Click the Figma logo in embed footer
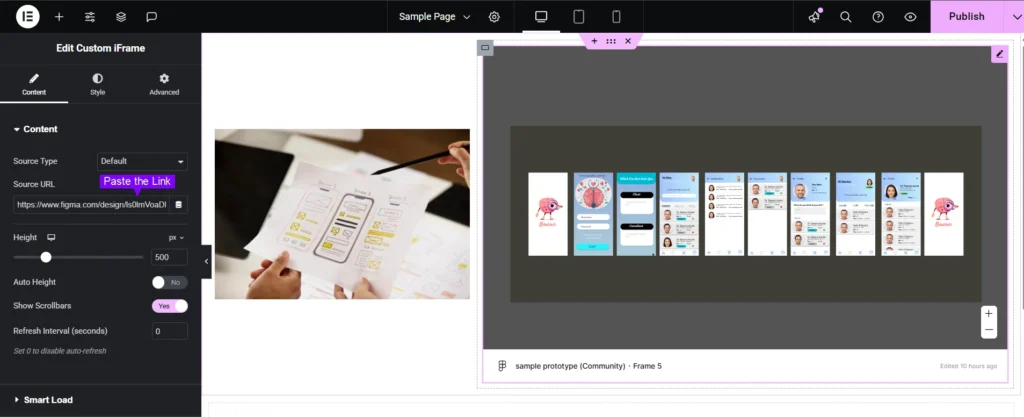The image size is (1024, 417). point(502,366)
